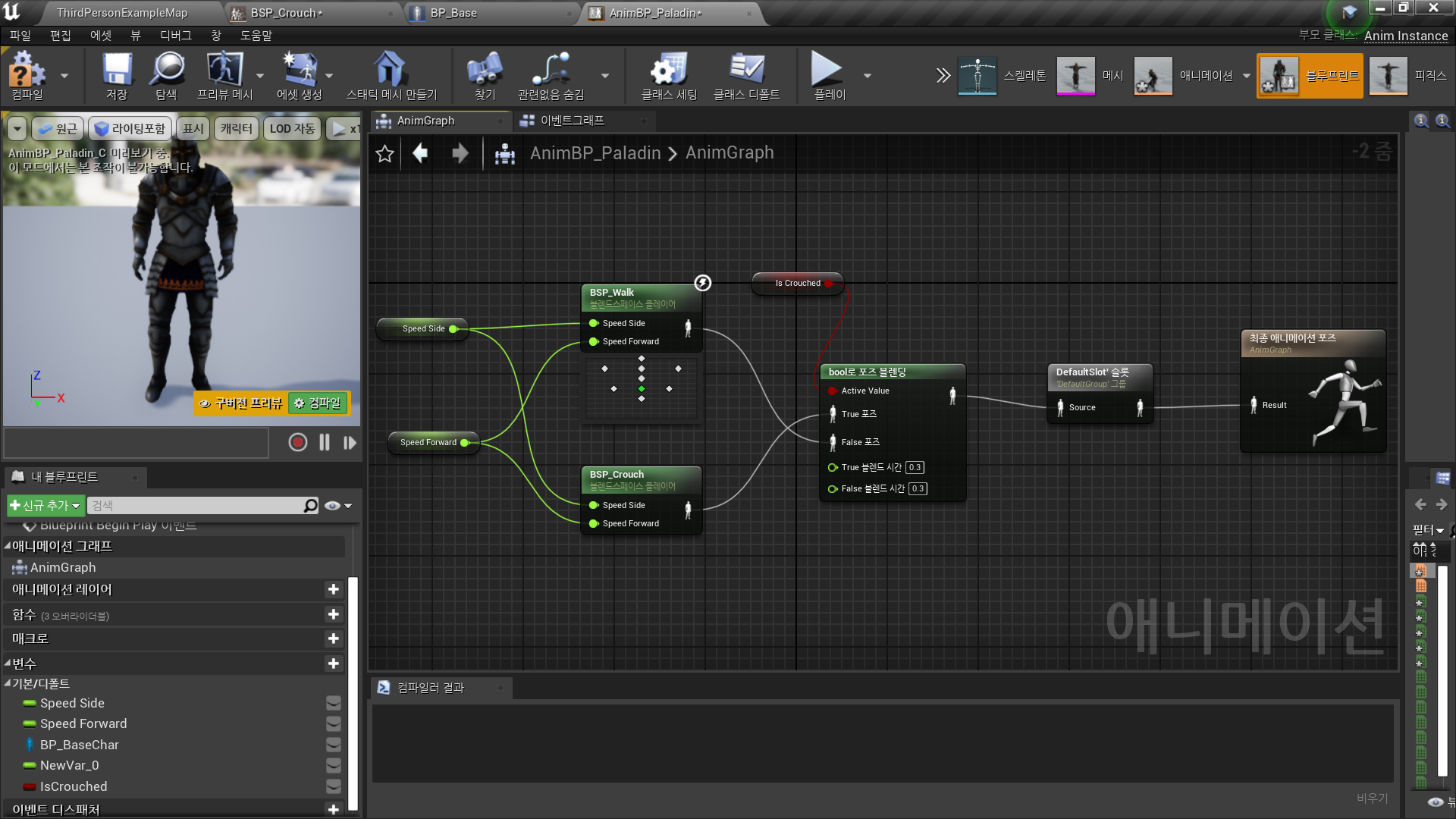
Task: Switch to the Event Graph tab
Action: coord(572,121)
